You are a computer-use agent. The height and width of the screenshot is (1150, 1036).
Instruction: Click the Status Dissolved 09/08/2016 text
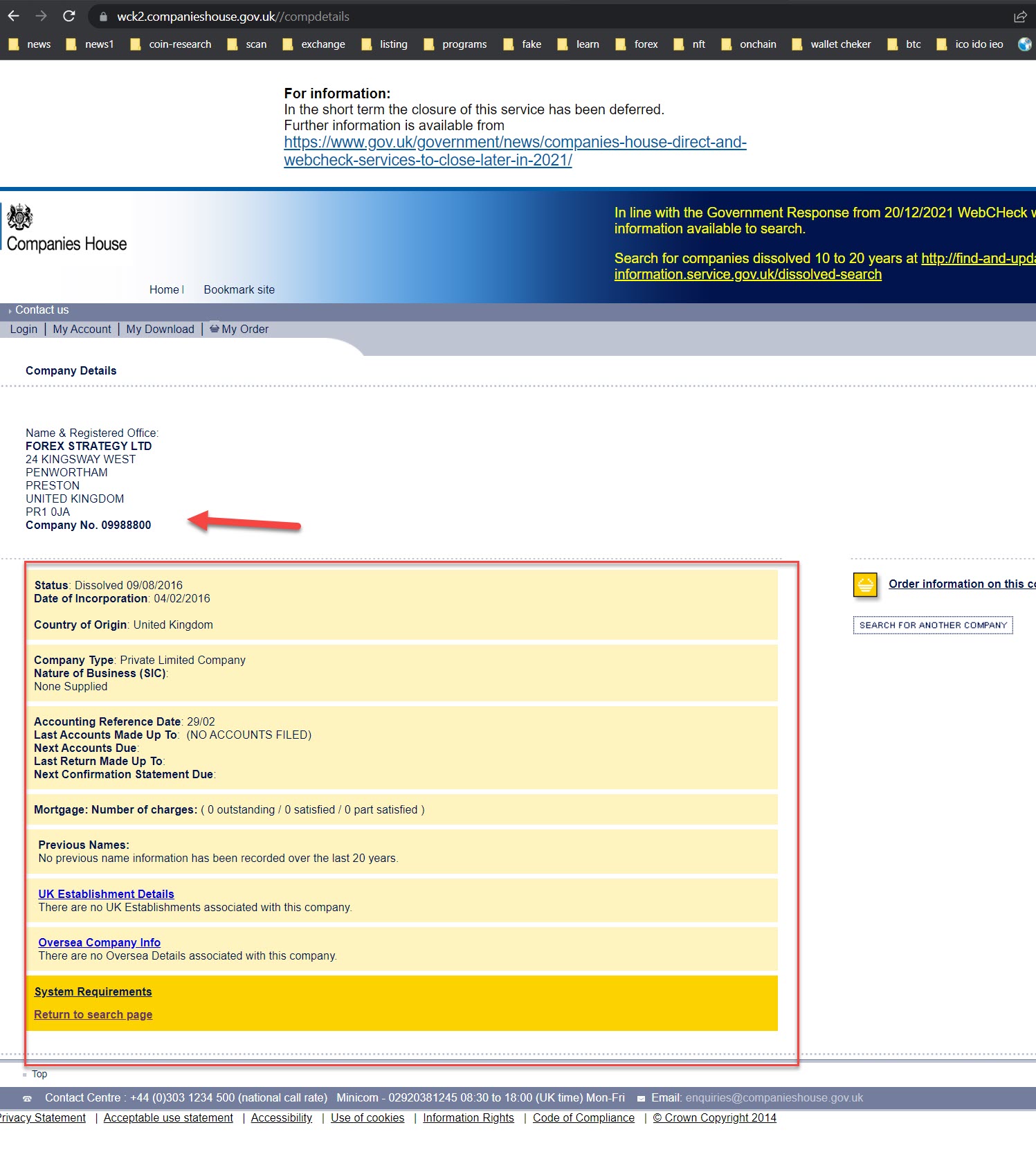click(109, 585)
